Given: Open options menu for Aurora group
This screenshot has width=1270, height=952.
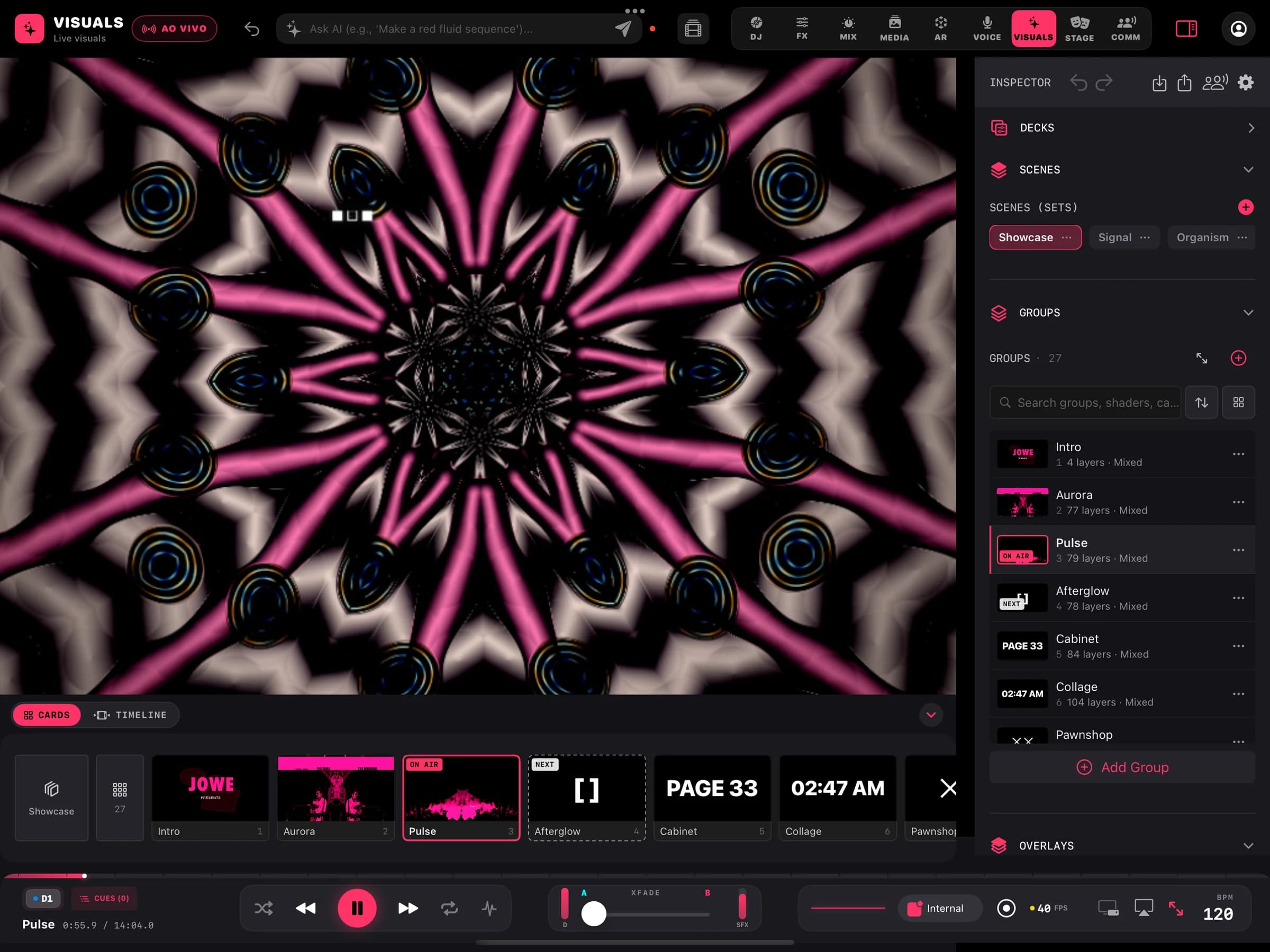Looking at the screenshot, I should [x=1238, y=502].
